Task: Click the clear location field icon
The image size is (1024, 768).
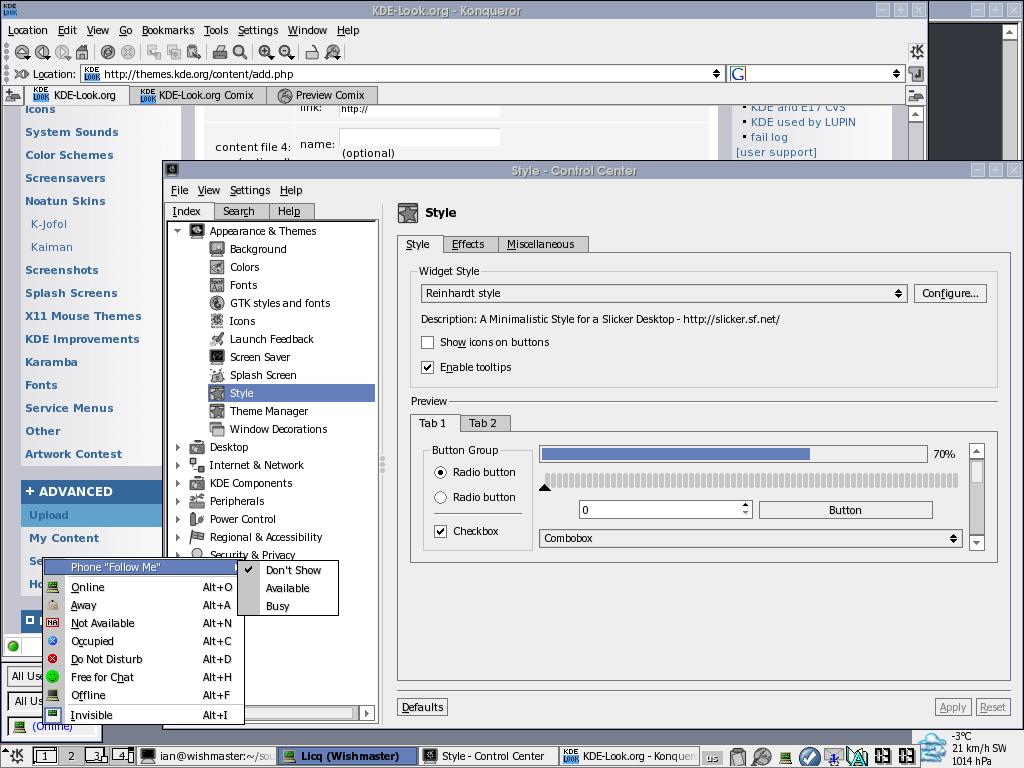Action: [x=22, y=74]
